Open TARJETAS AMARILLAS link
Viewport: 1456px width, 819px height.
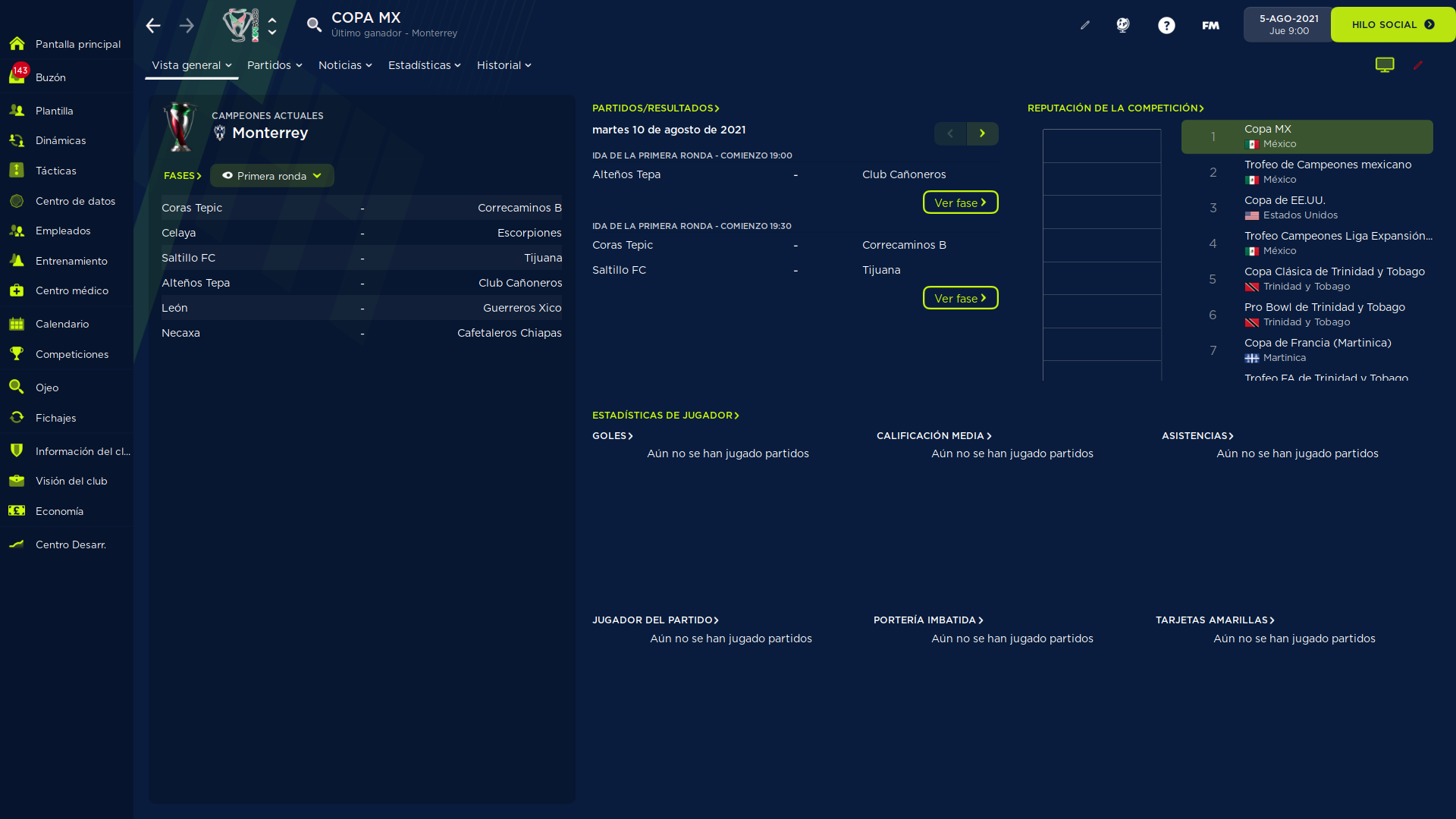pos(1216,620)
